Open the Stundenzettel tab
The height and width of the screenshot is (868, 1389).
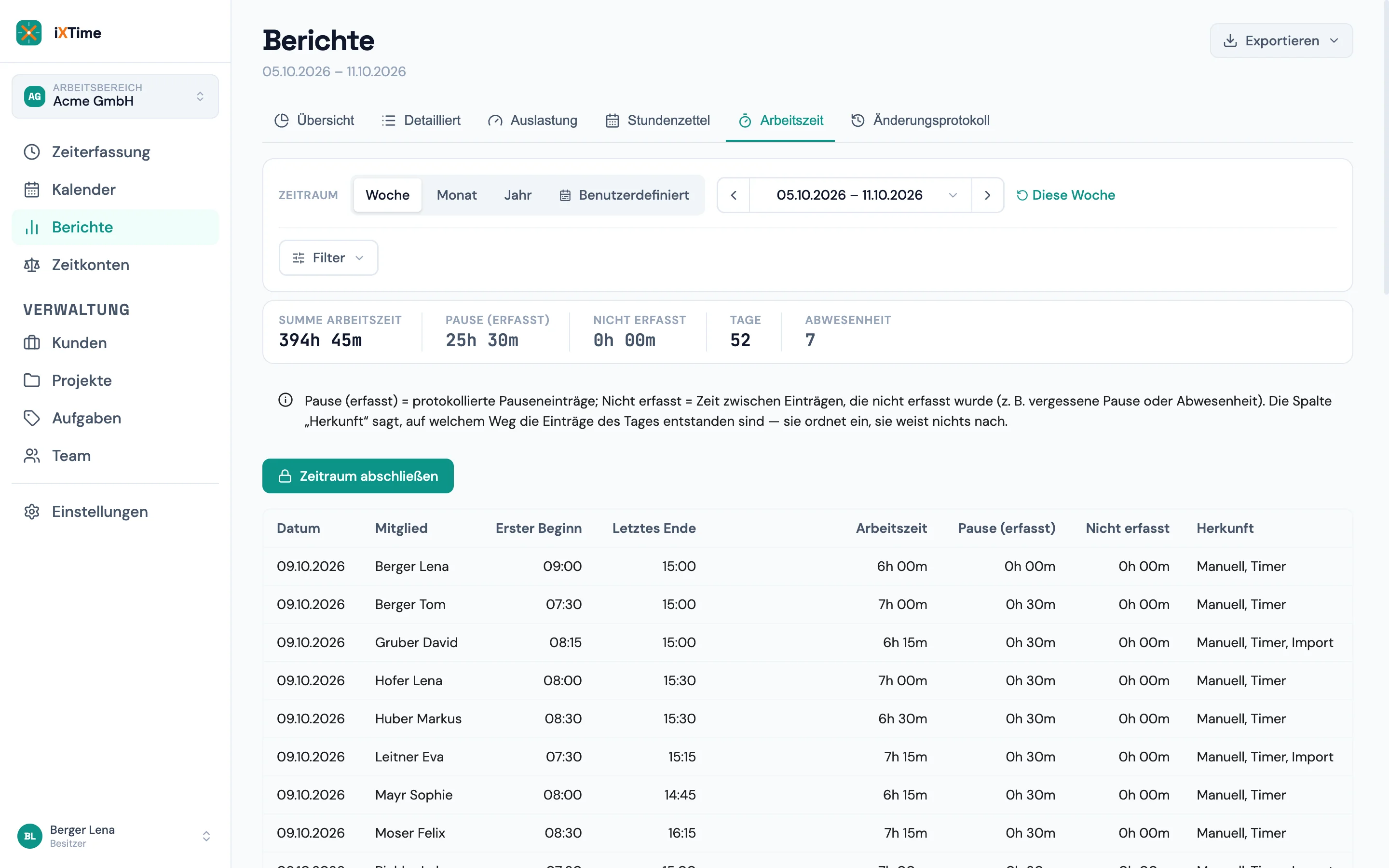(x=658, y=121)
